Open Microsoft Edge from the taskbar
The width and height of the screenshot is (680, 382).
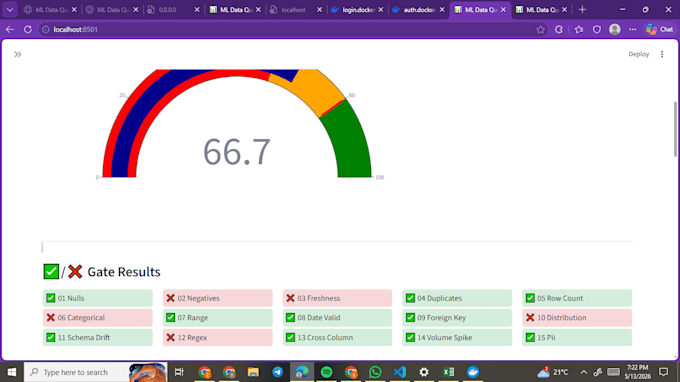302,372
